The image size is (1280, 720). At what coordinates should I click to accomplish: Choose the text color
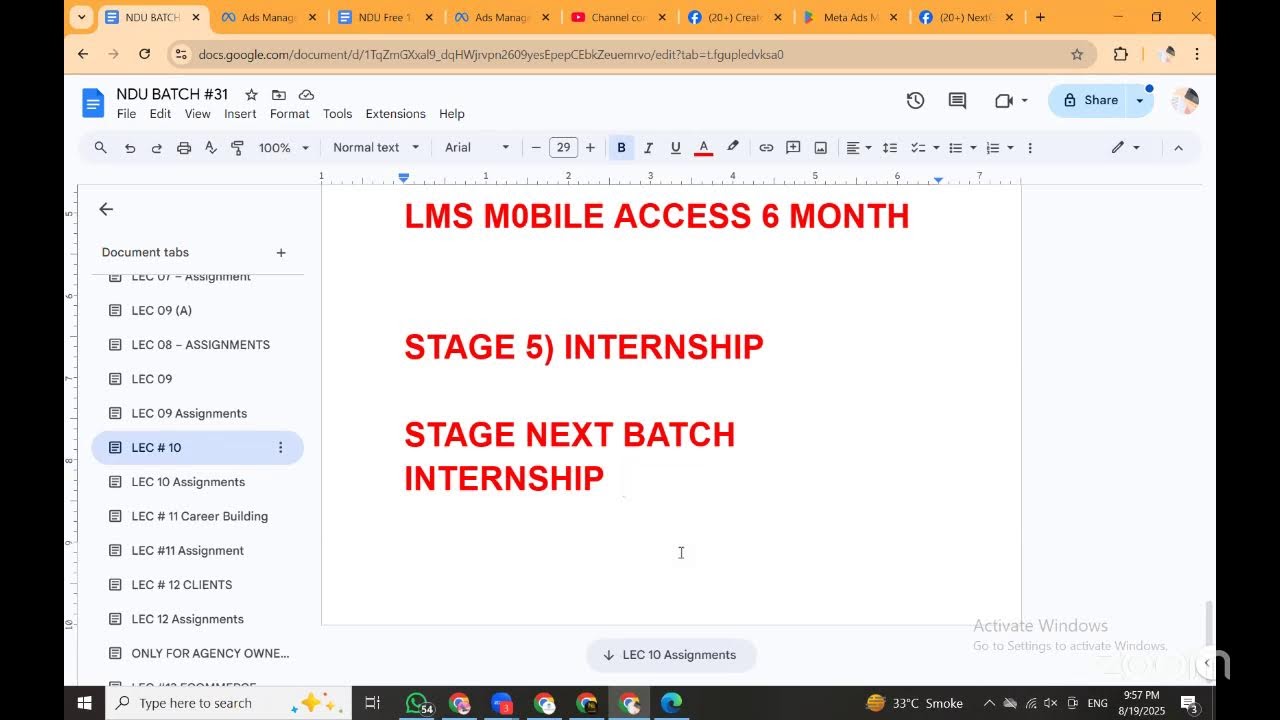704,148
